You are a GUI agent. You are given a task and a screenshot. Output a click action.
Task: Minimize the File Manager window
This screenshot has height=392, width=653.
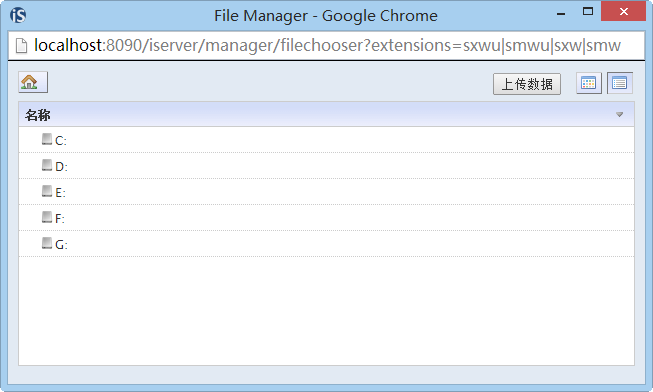(561, 14)
